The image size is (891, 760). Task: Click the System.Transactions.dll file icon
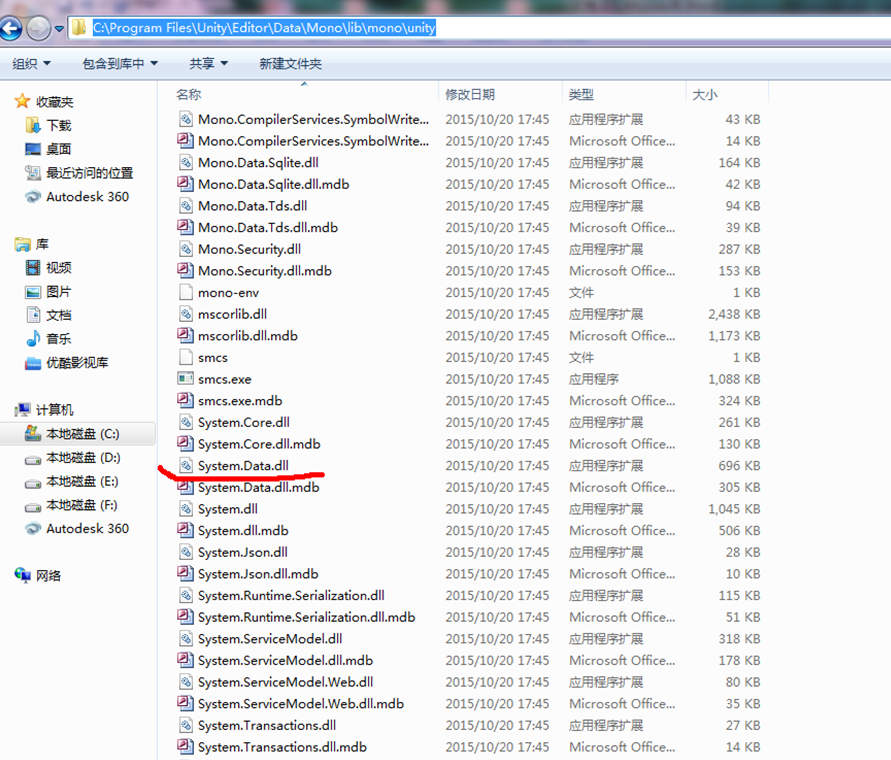pyautogui.click(x=185, y=725)
